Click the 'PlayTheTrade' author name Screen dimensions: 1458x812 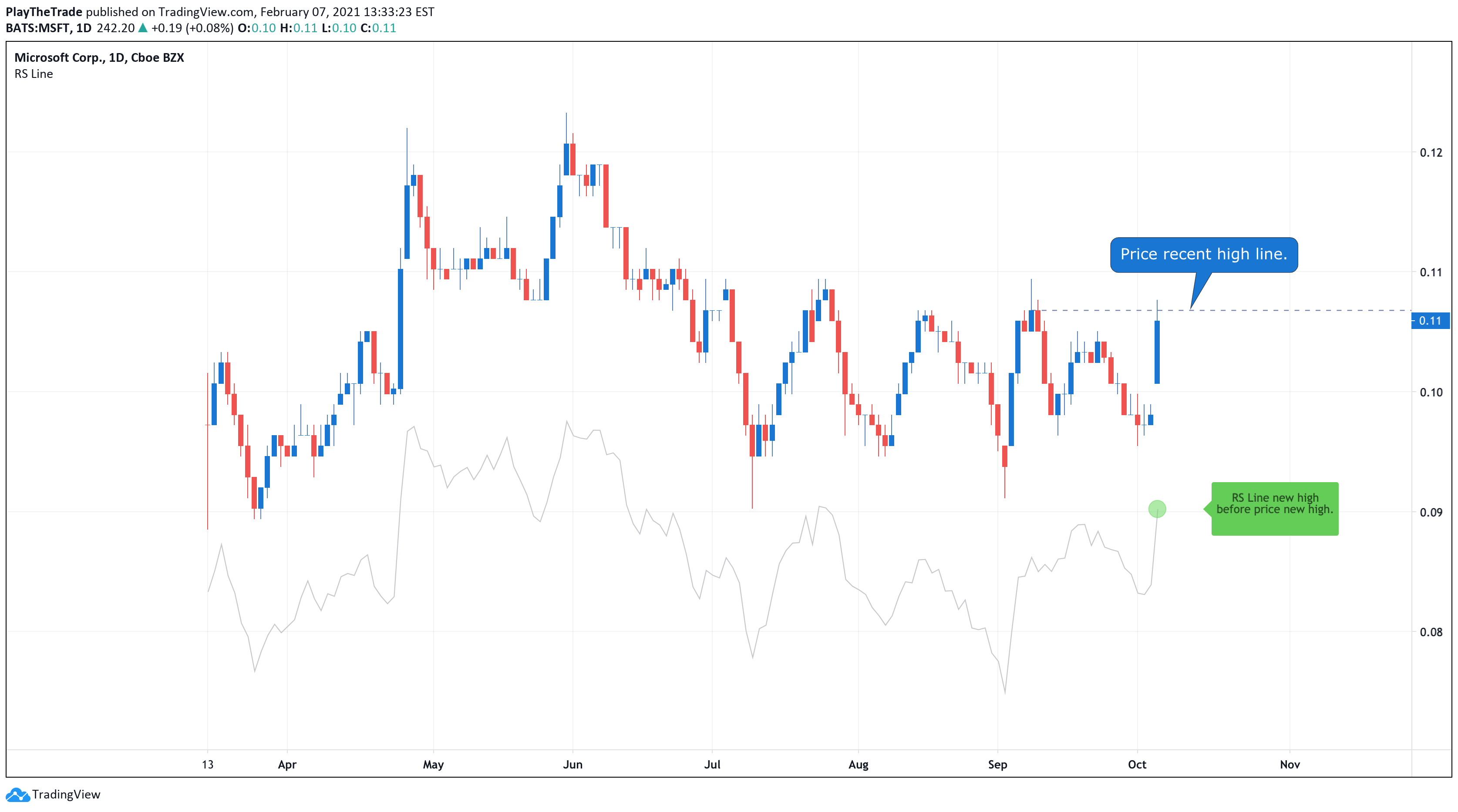[x=44, y=12]
